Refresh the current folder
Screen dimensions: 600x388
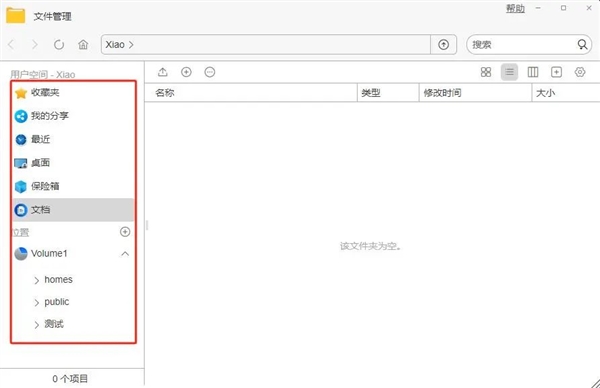point(59,45)
